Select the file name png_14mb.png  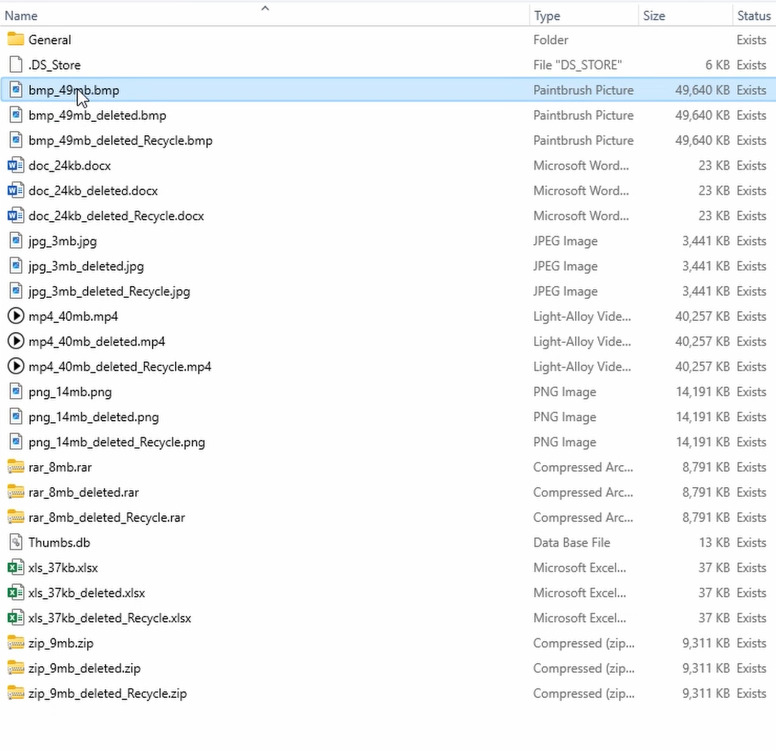point(70,392)
